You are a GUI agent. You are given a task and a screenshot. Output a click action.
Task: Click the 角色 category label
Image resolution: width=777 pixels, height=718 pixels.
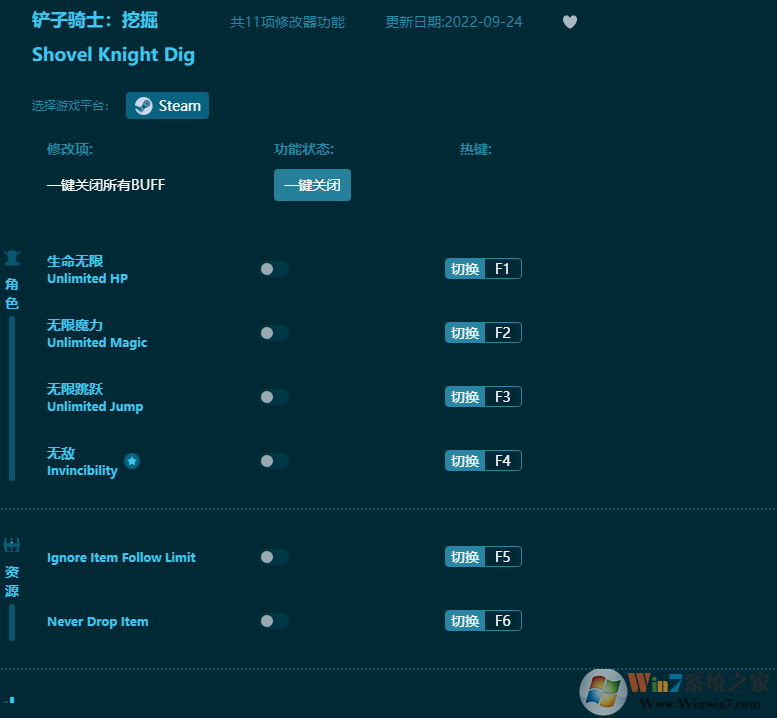12,293
